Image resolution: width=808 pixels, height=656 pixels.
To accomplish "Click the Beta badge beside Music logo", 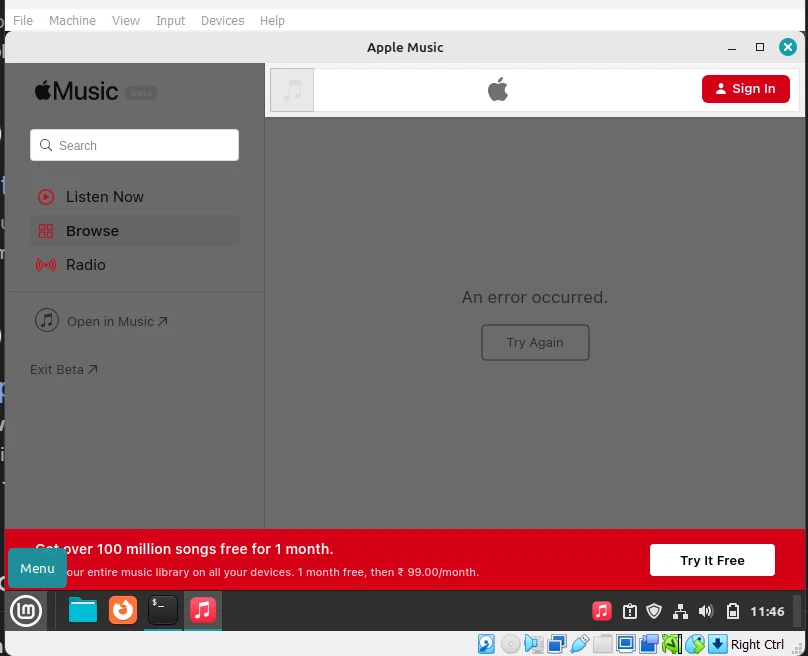I will pyautogui.click(x=141, y=93).
